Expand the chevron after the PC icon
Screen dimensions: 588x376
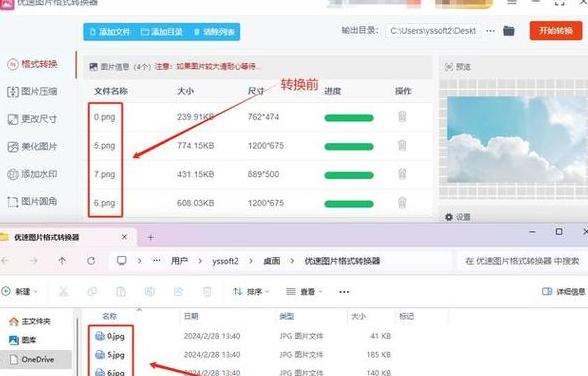140,261
